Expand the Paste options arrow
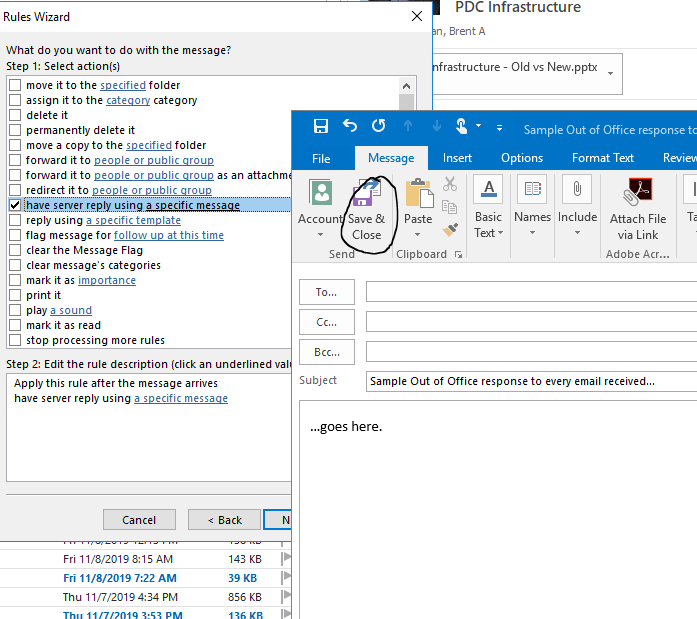The width and height of the screenshot is (697, 619). click(417, 235)
